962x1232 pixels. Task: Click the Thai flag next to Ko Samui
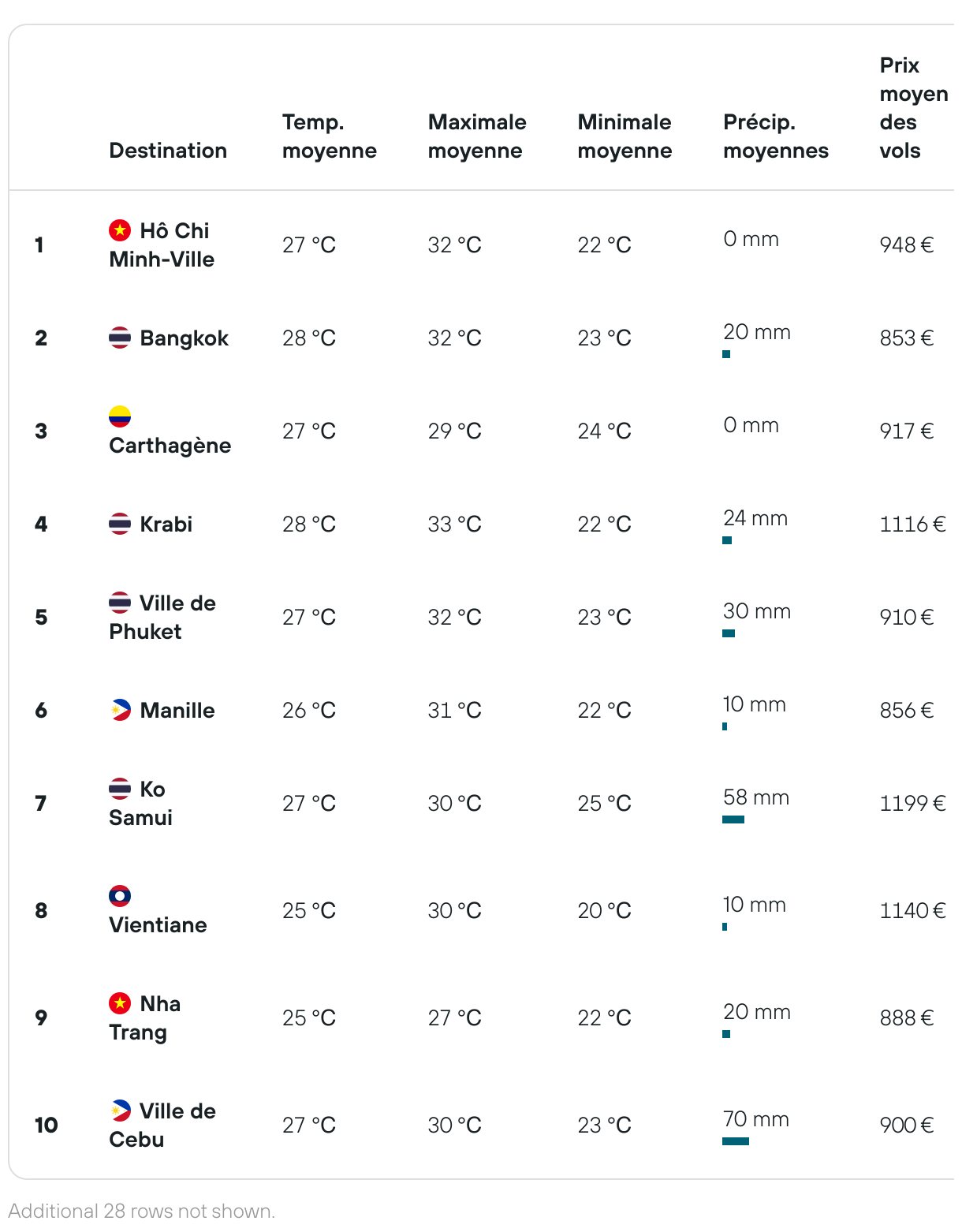pyautogui.click(x=120, y=789)
